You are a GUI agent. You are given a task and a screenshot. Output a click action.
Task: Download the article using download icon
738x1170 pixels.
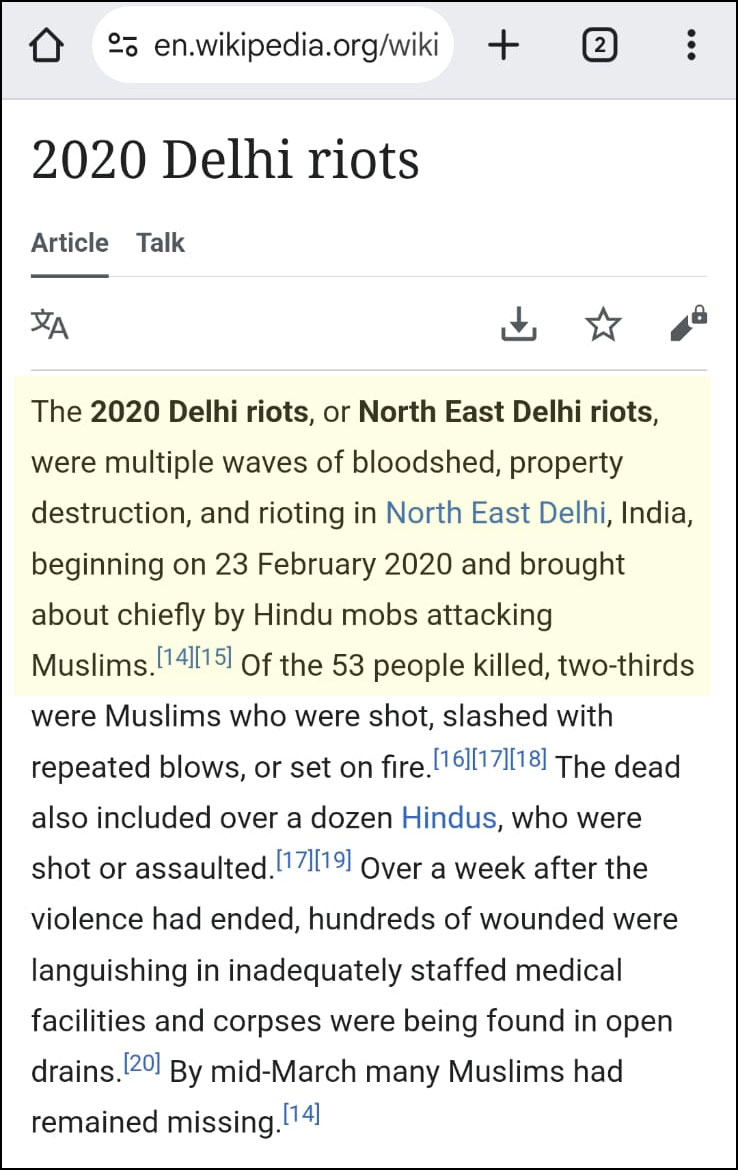pyautogui.click(x=519, y=324)
